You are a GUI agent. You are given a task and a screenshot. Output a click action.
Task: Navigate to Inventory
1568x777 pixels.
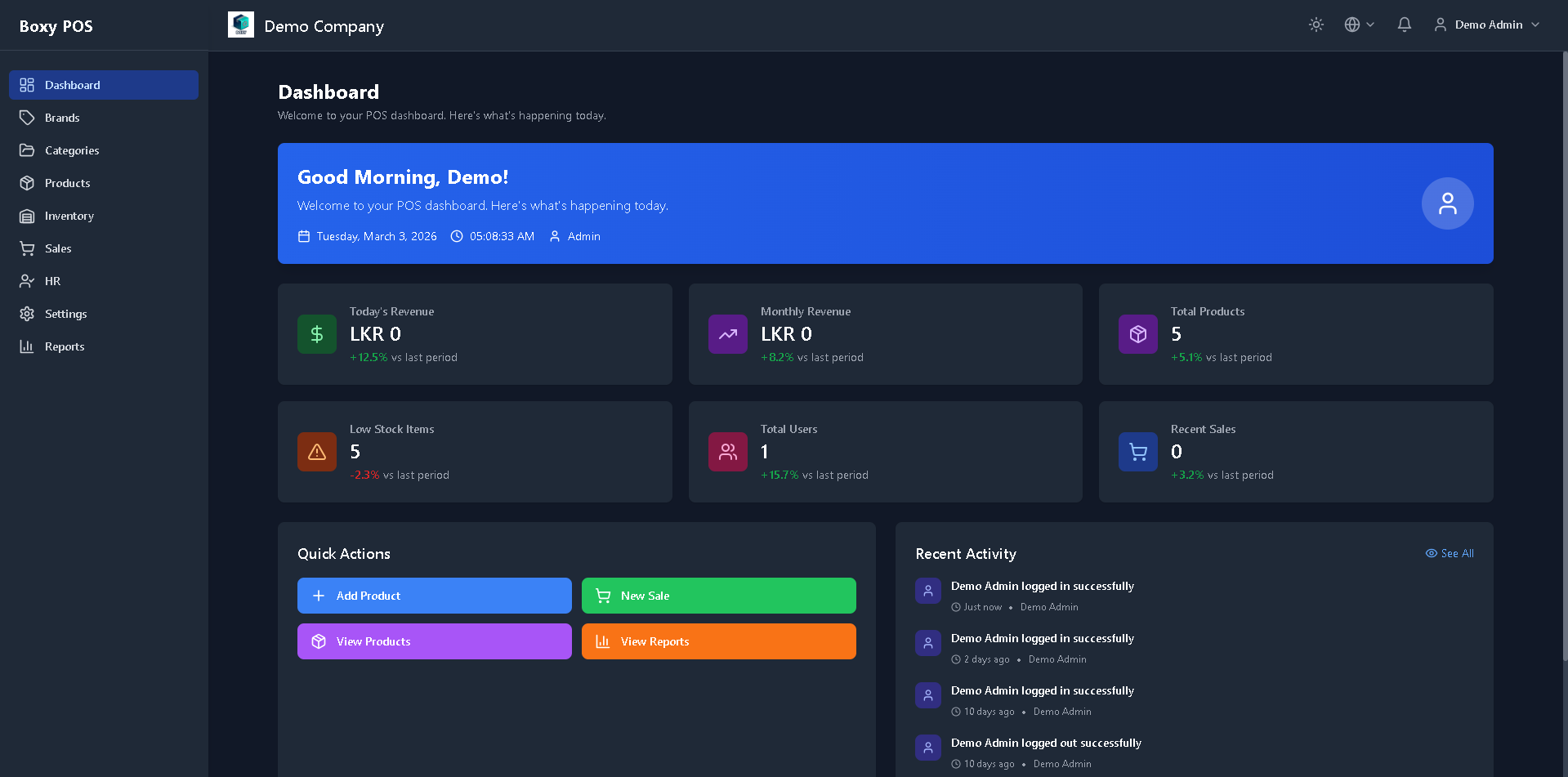[x=104, y=216]
